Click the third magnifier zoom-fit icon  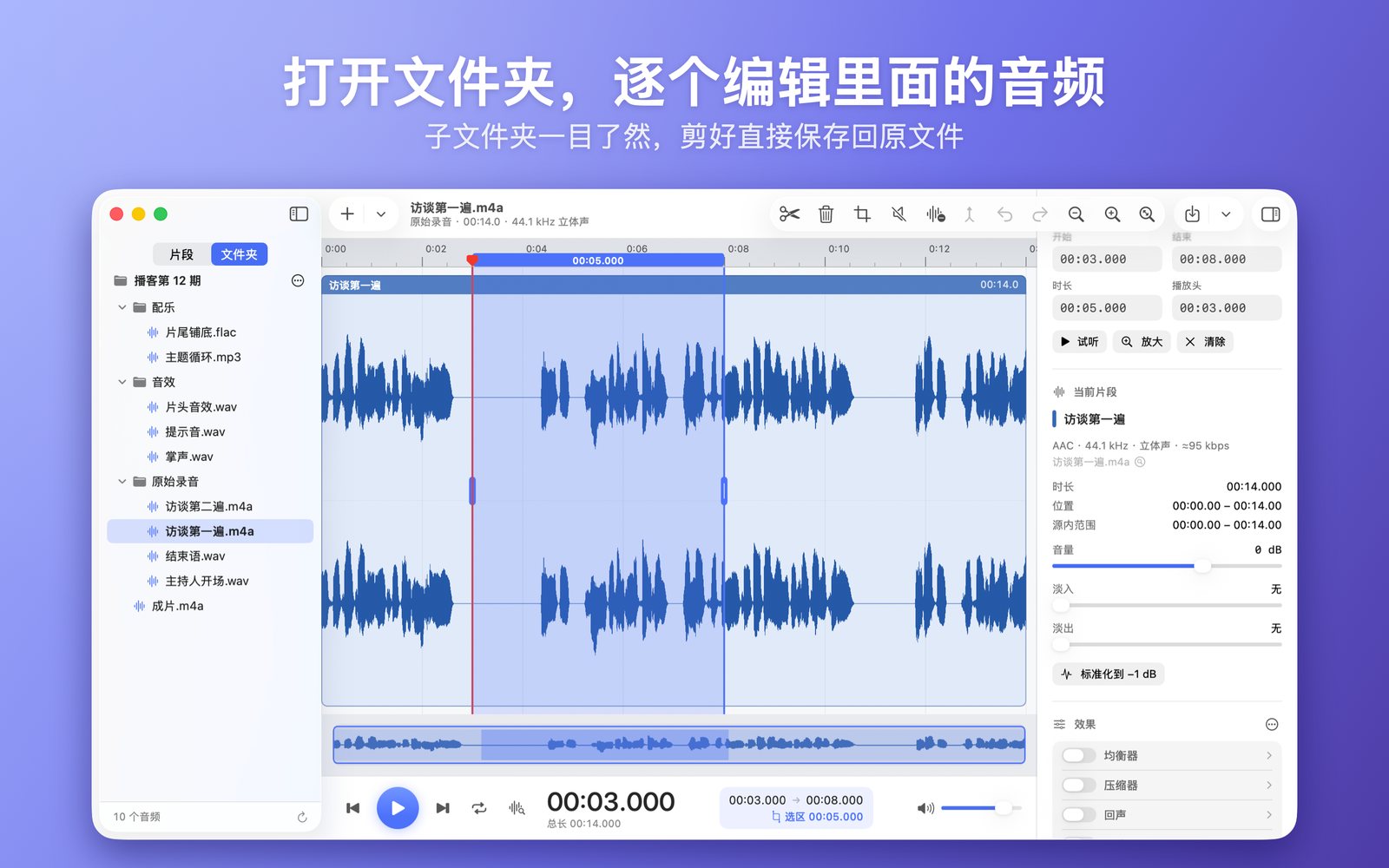tap(1147, 214)
